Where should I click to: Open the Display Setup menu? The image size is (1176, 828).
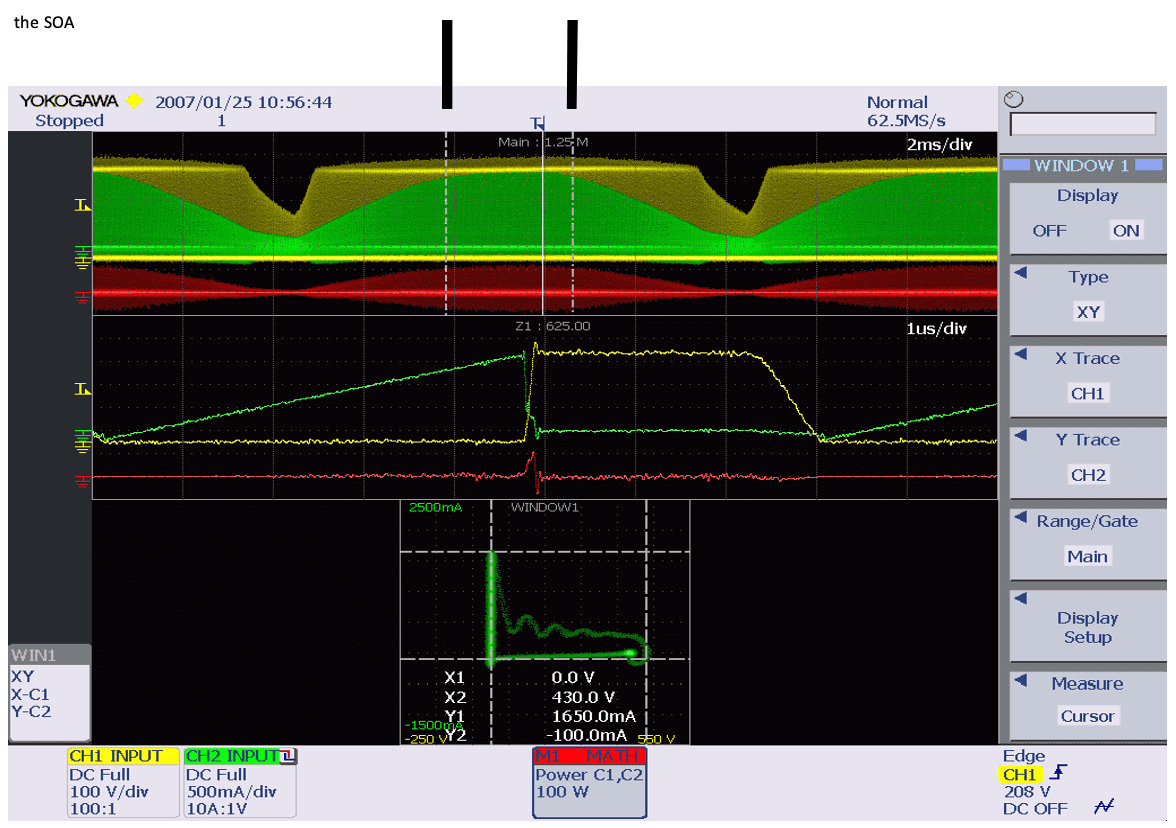(1087, 627)
